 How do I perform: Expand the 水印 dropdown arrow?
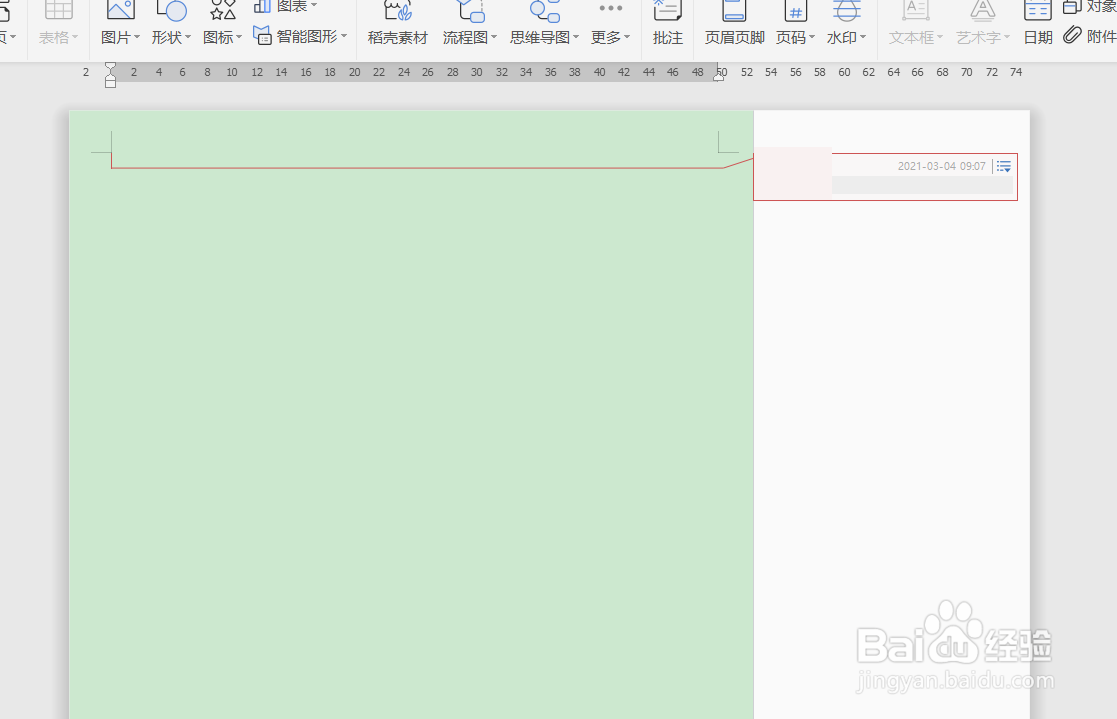(x=863, y=37)
